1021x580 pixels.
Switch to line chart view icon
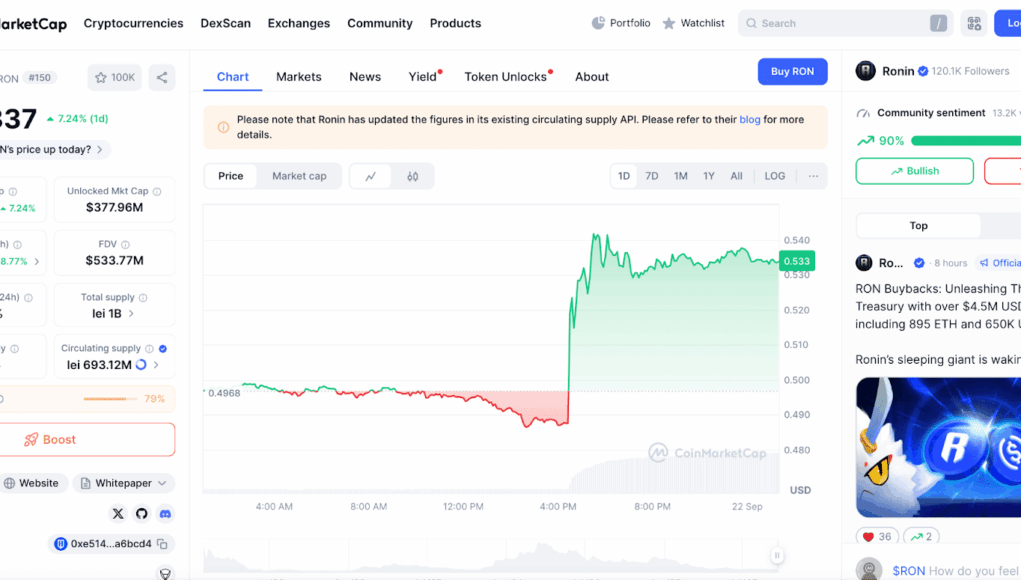pos(371,176)
